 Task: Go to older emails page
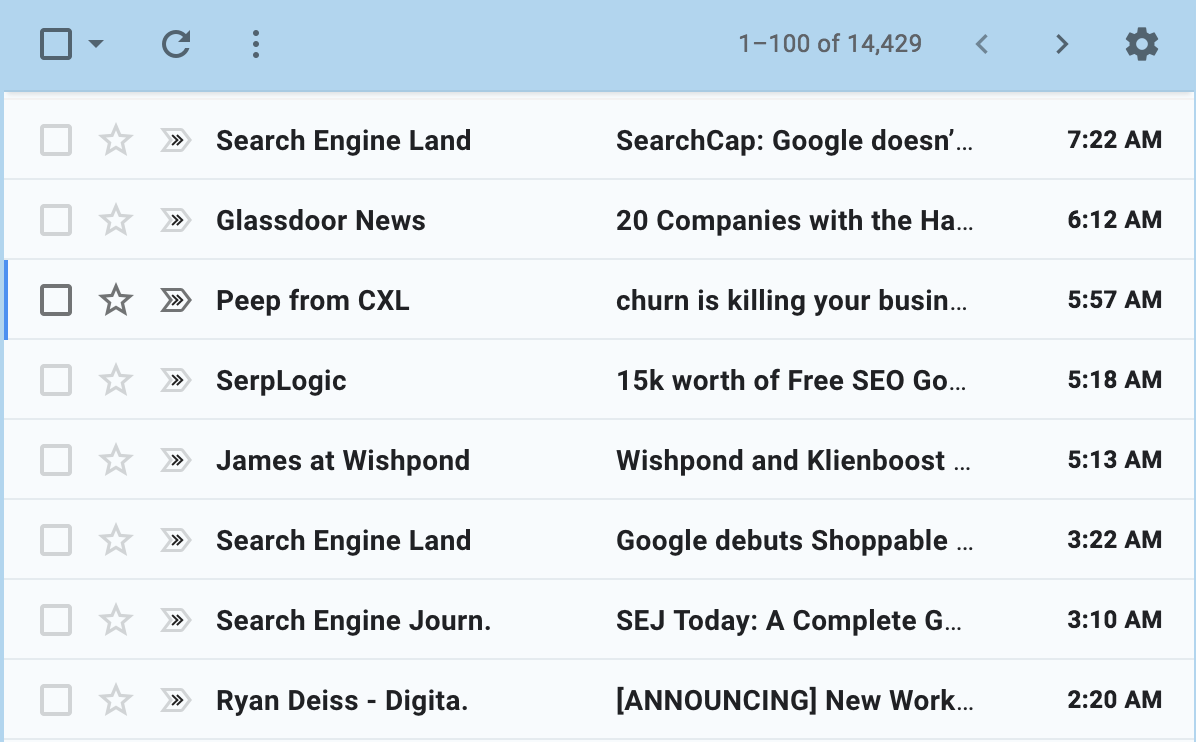tap(1062, 44)
